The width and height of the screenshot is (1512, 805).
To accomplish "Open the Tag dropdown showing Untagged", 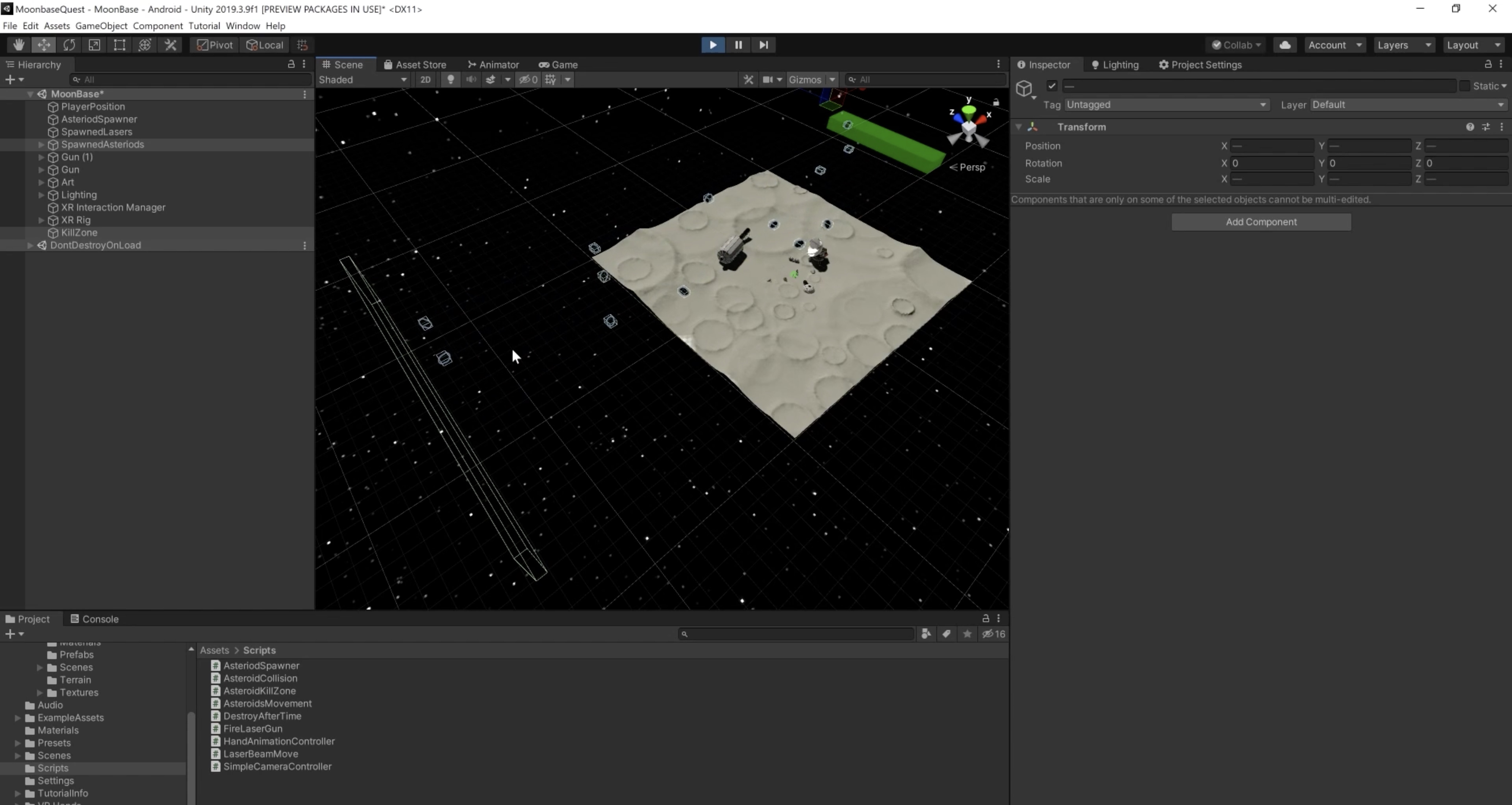I will click(1167, 105).
